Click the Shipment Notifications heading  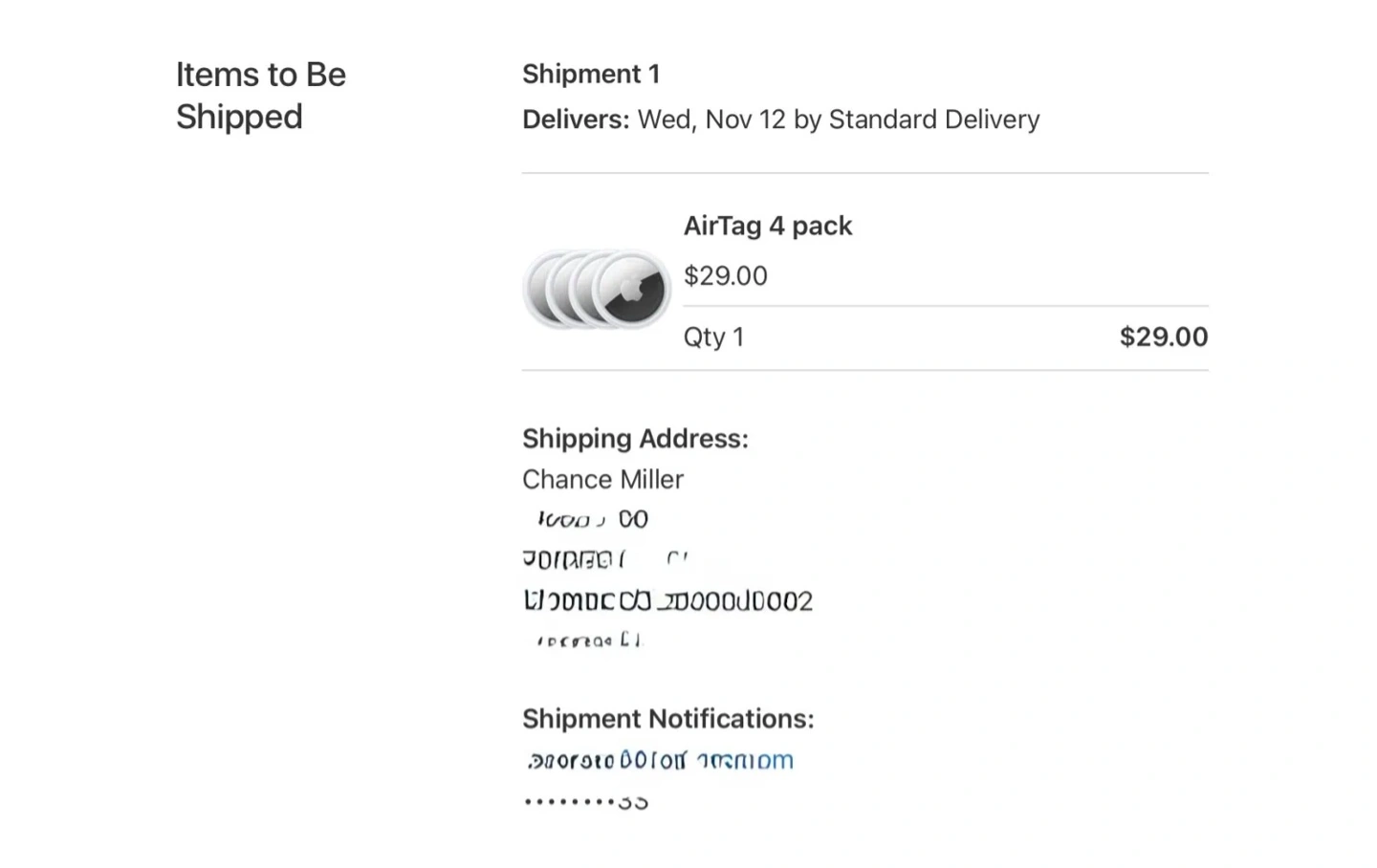(667, 719)
